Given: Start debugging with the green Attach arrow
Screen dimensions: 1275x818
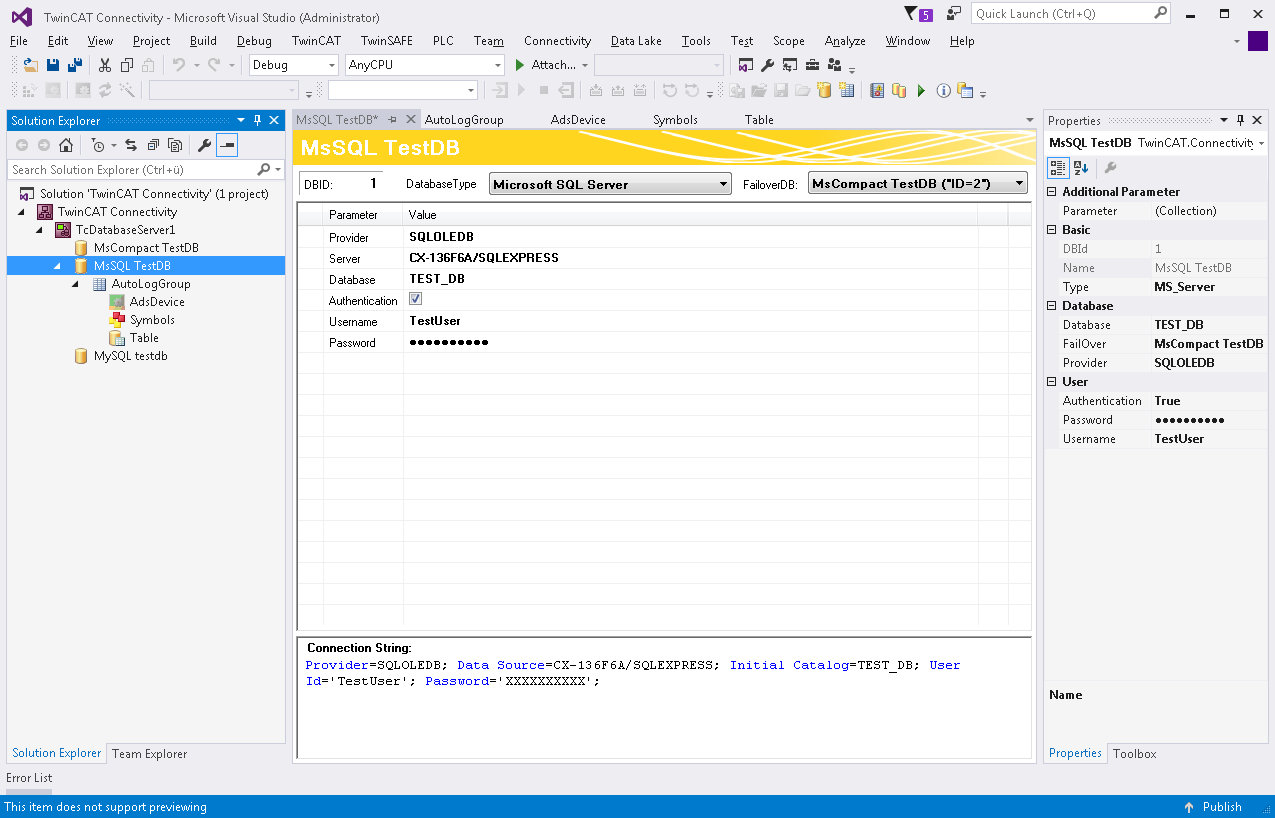Looking at the screenshot, I should click(520, 65).
